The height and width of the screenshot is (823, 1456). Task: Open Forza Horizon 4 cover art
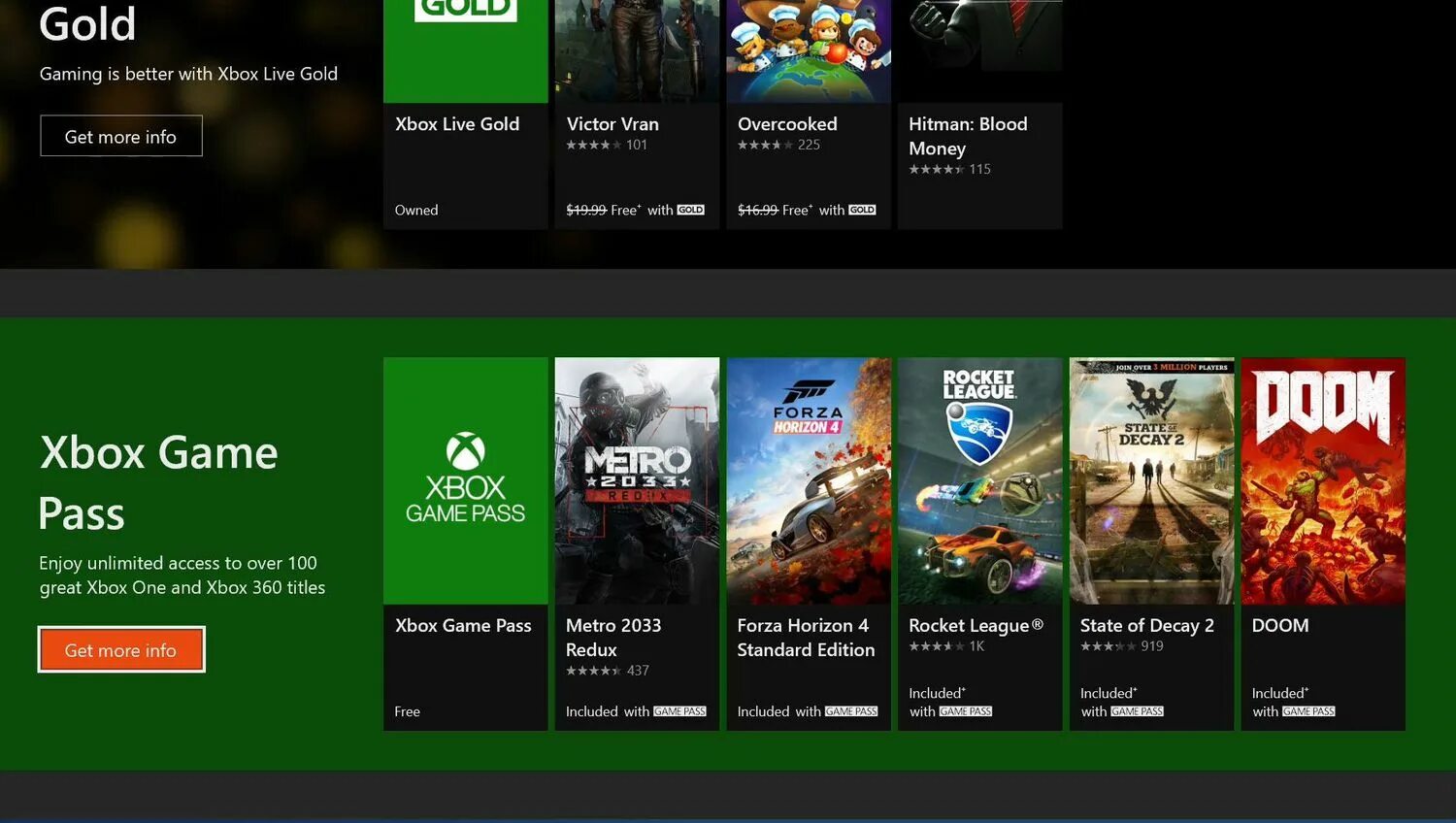809,480
